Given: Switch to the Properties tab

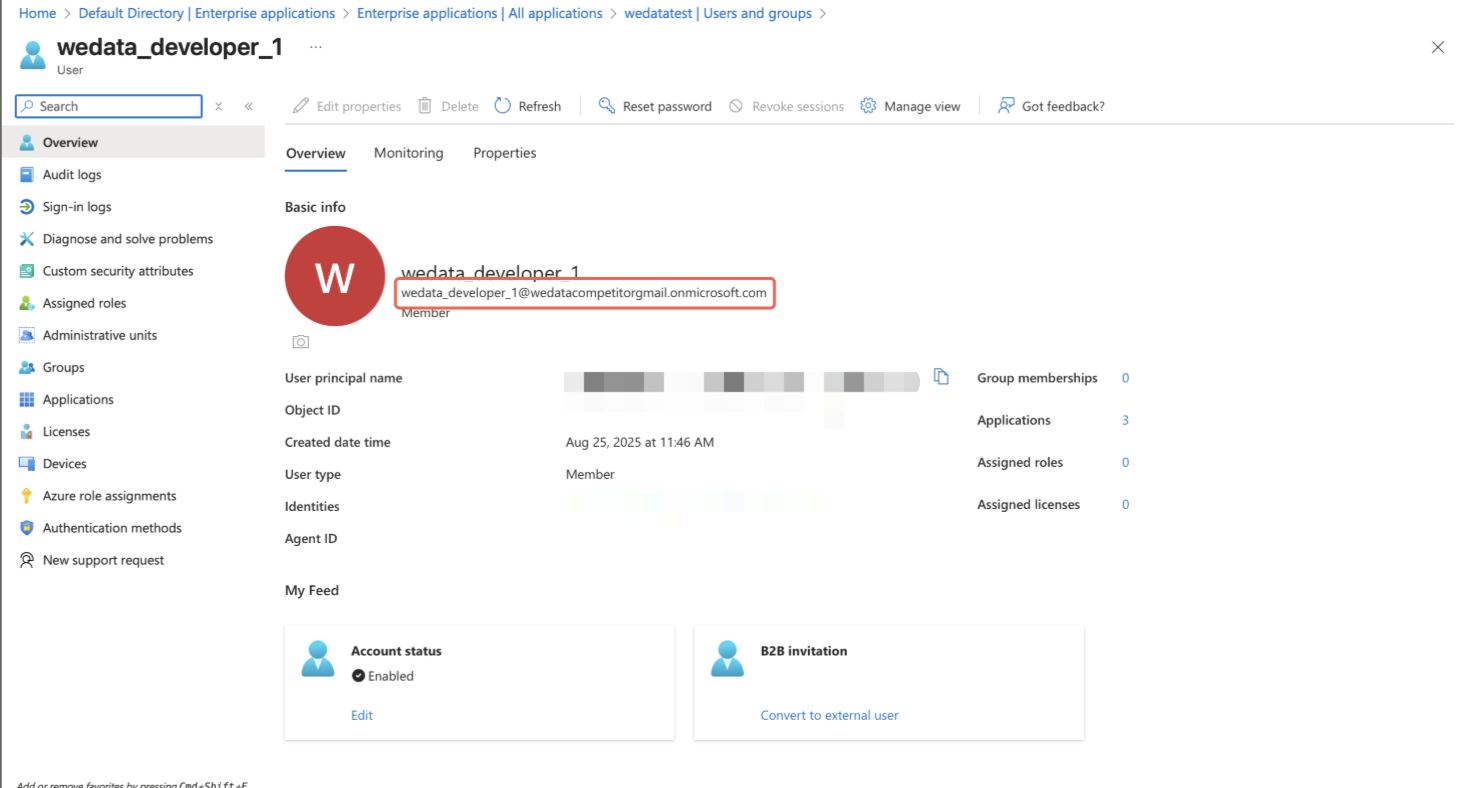Looking at the screenshot, I should pos(505,153).
